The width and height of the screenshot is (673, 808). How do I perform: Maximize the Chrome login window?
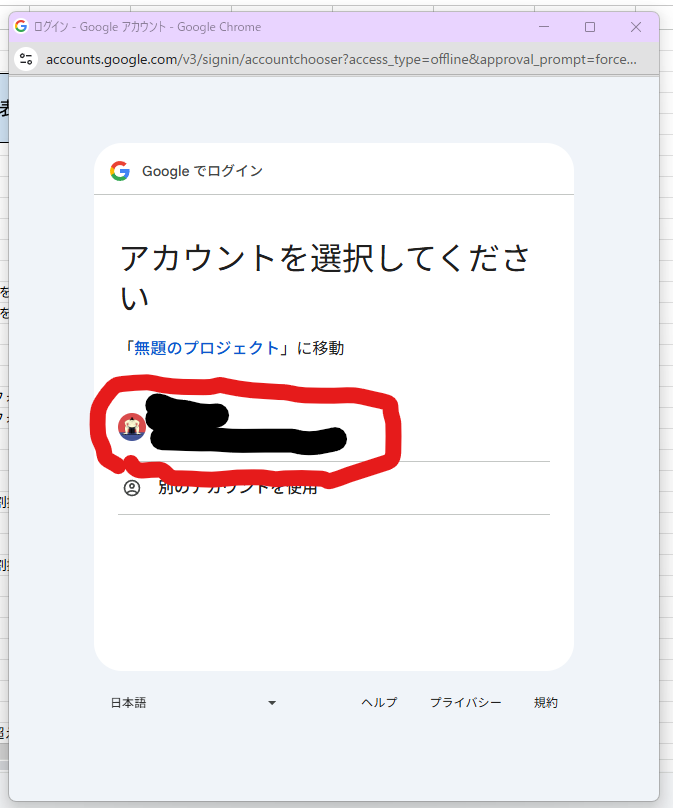pos(590,27)
